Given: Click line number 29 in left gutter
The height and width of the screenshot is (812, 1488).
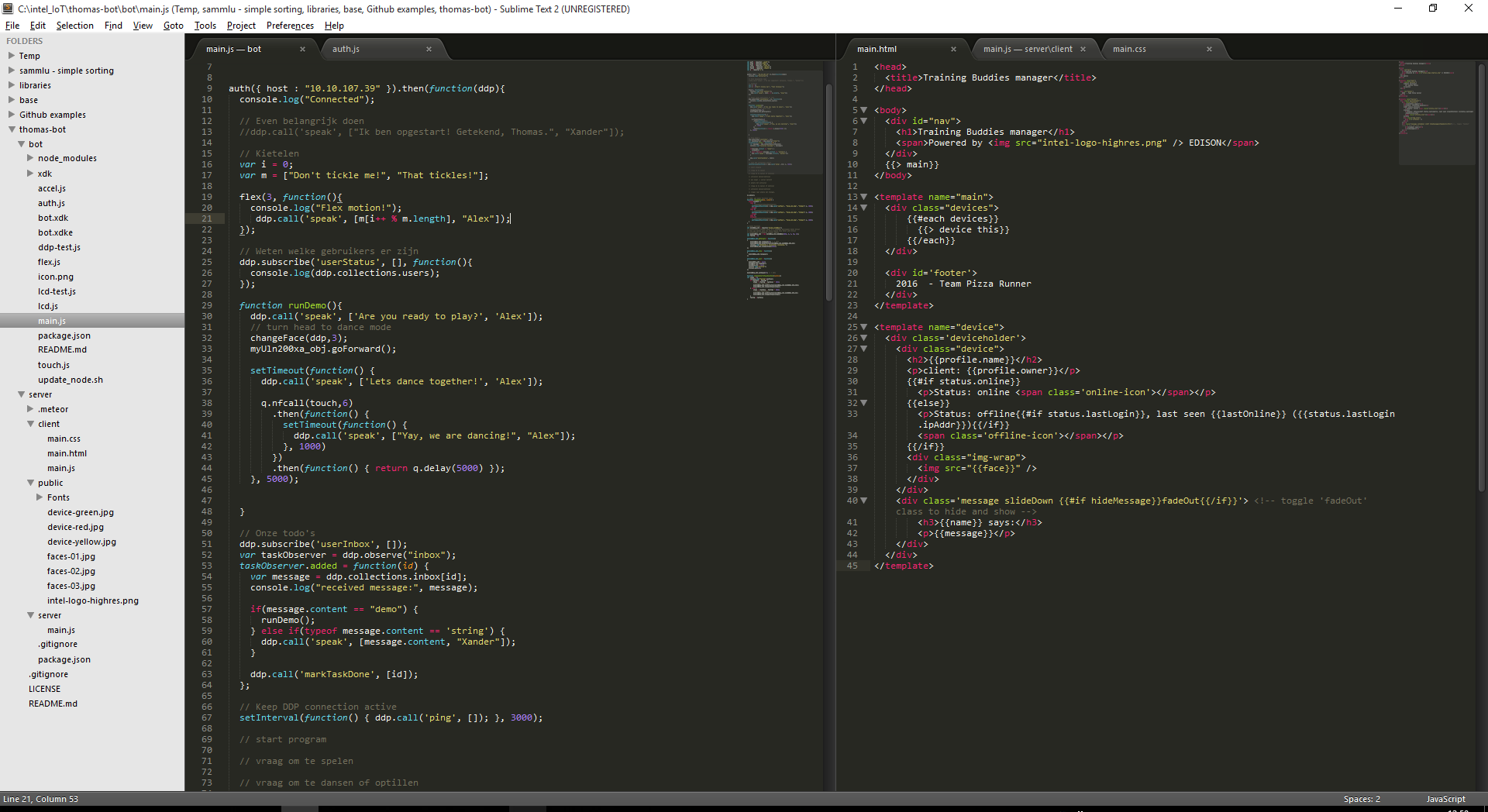Looking at the screenshot, I should point(207,305).
